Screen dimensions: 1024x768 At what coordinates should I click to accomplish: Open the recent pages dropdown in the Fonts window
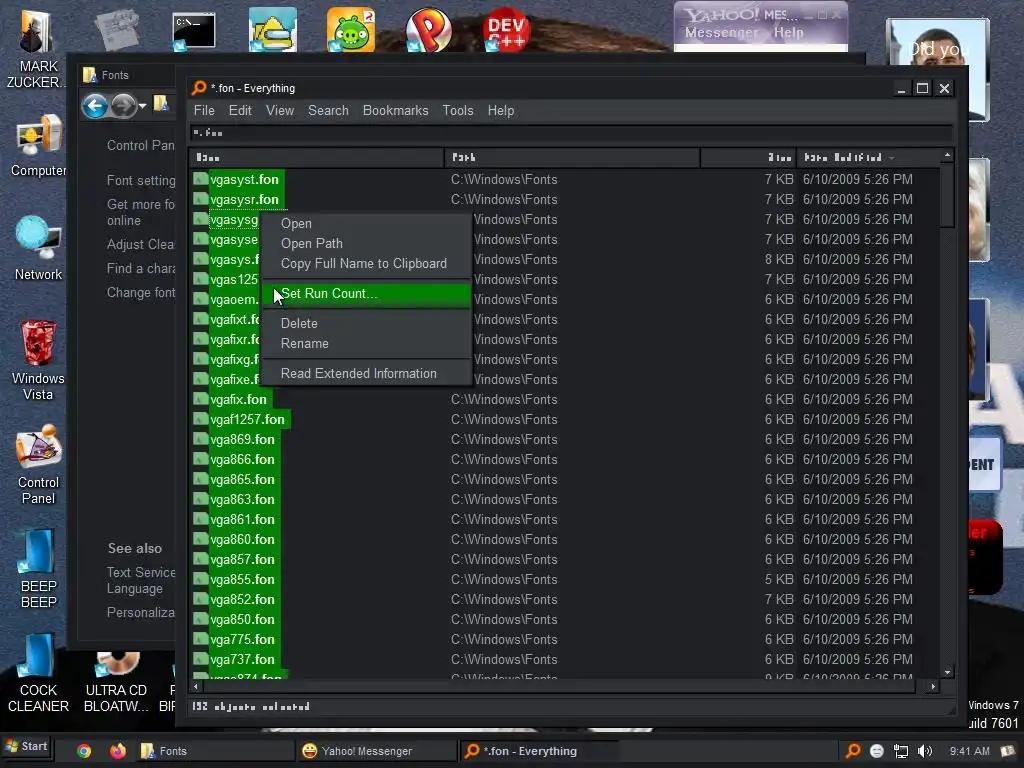click(x=142, y=106)
